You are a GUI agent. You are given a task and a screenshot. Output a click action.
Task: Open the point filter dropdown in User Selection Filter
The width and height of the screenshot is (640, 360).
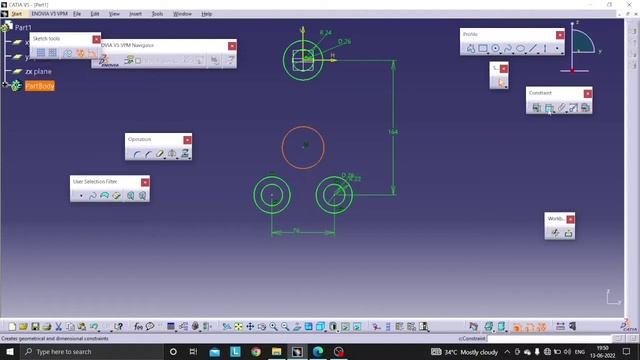(81, 196)
